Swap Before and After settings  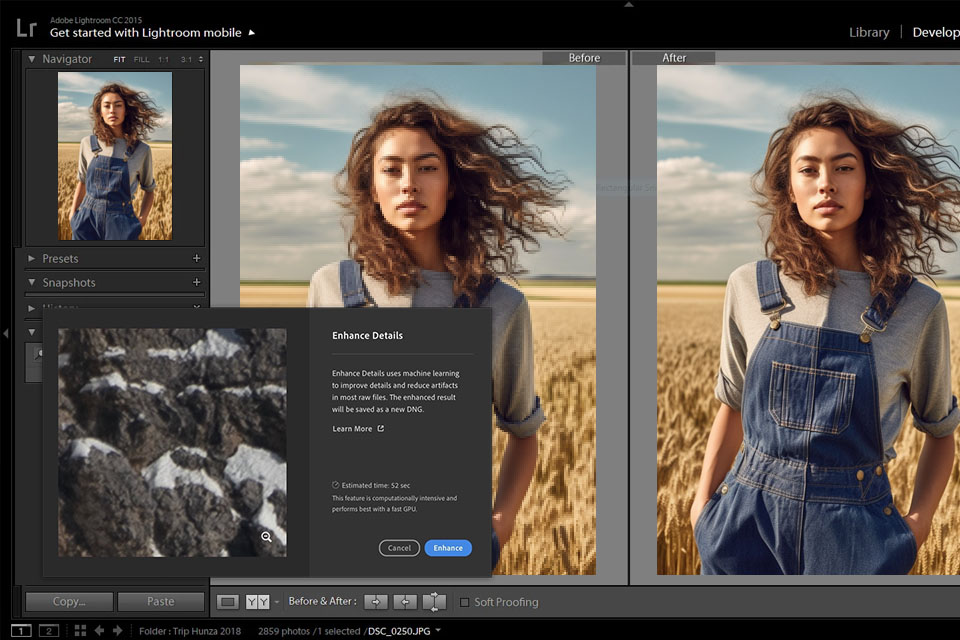pyautogui.click(x=434, y=602)
